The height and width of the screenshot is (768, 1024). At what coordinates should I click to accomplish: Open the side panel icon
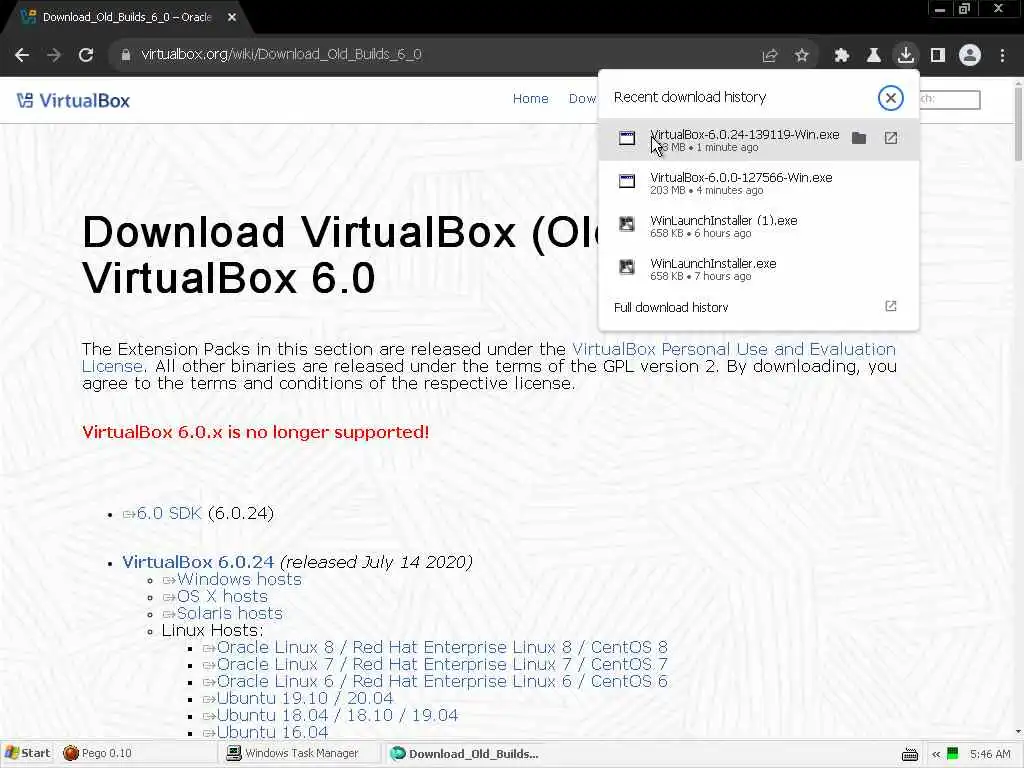(938, 56)
